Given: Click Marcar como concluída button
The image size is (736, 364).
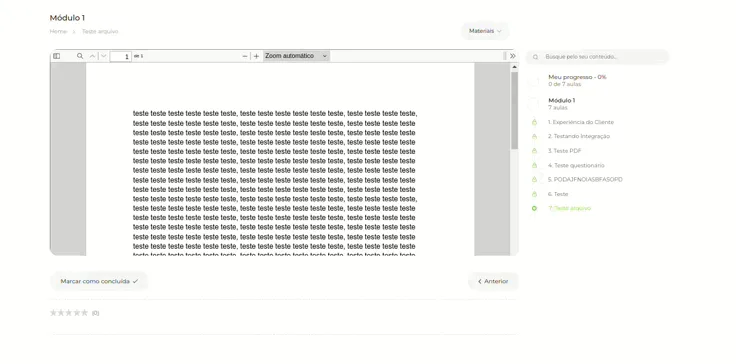Looking at the screenshot, I should [99, 281].
